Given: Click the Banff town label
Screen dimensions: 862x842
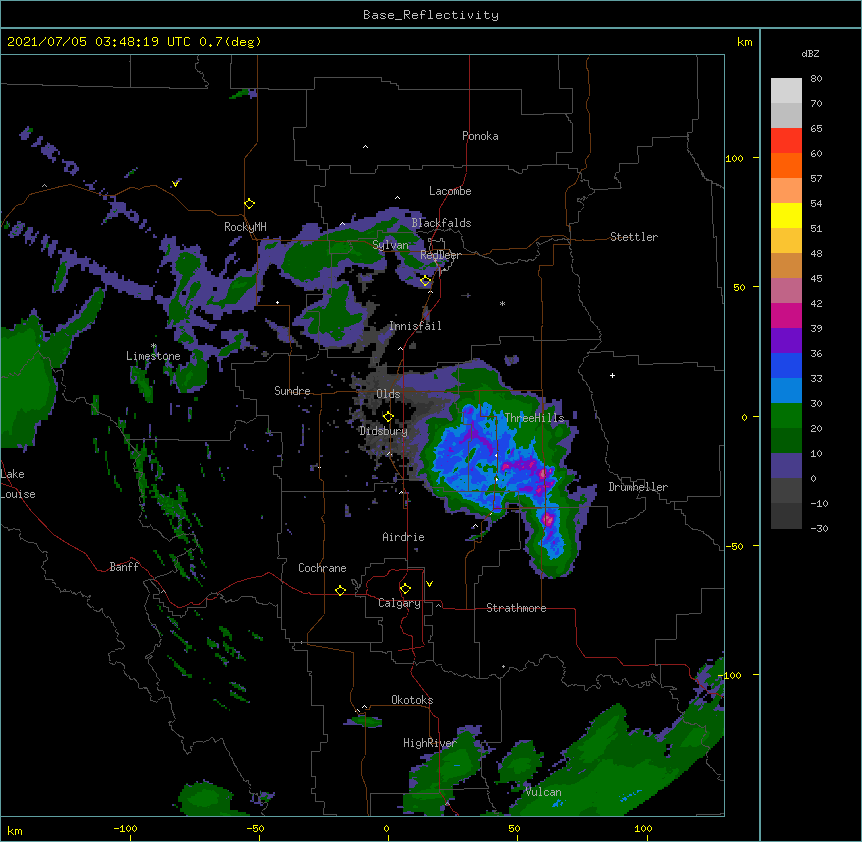Looking at the screenshot, I should [124, 567].
